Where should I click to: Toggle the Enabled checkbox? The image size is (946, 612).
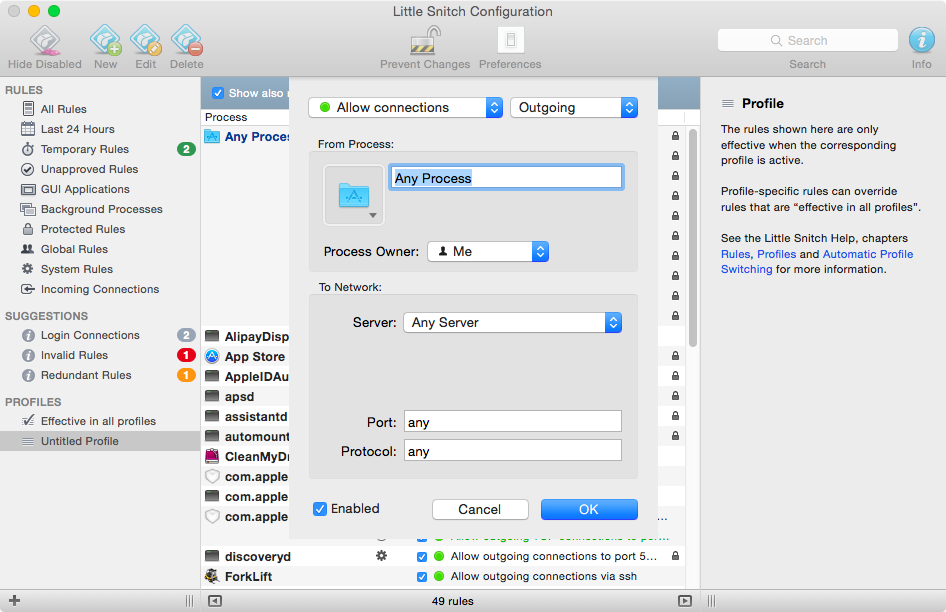pos(320,509)
